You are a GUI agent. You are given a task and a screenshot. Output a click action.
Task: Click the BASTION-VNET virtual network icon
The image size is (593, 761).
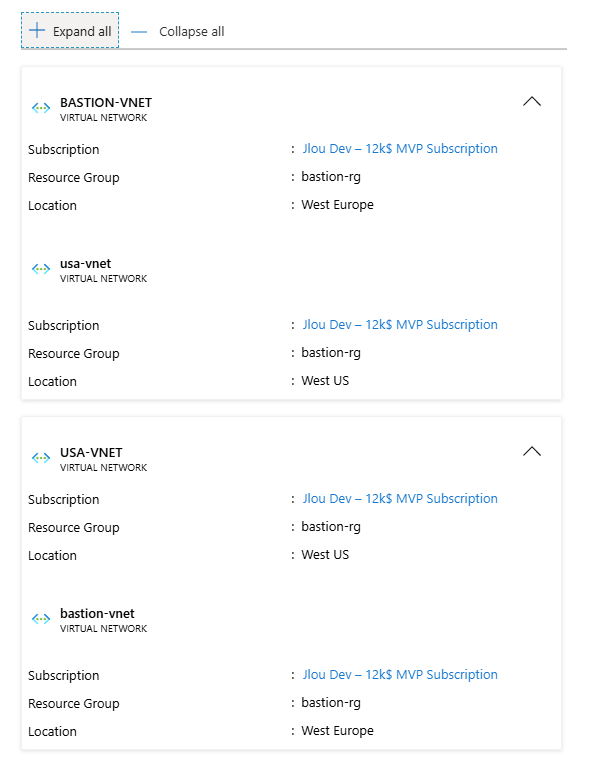click(x=41, y=108)
